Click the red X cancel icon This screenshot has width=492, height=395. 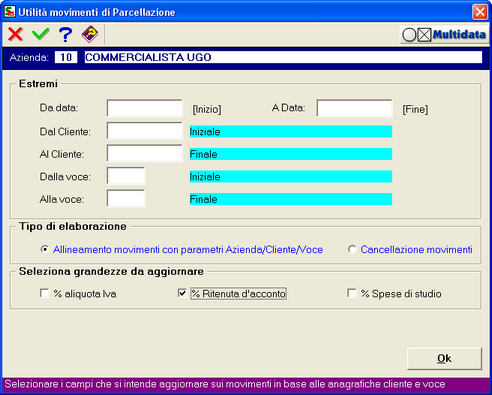15,34
